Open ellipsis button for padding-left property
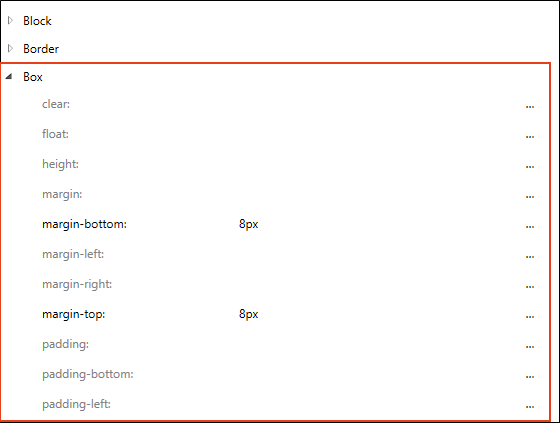Image resolution: width=560 pixels, height=423 pixels. click(x=530, y=406)
